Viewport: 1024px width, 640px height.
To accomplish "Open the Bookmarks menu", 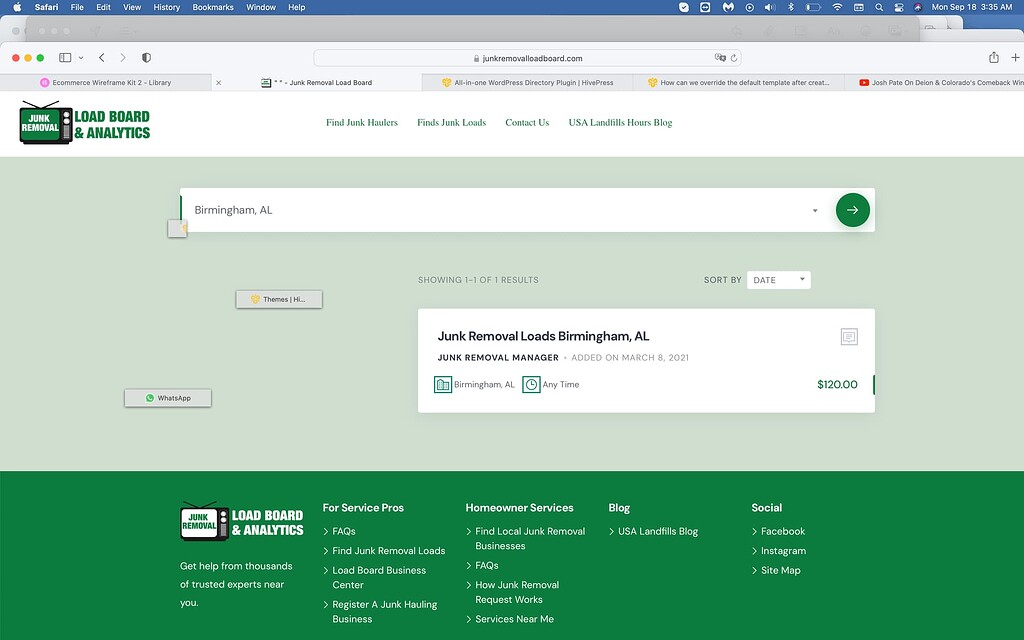I will click(212, 7).
